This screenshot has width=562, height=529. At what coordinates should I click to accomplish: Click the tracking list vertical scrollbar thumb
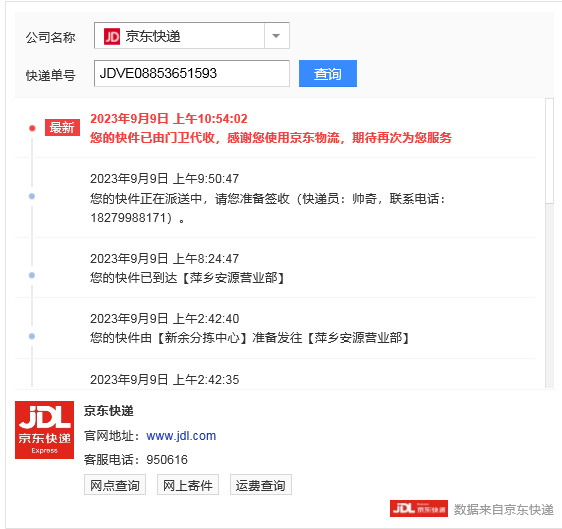[549, 151]
